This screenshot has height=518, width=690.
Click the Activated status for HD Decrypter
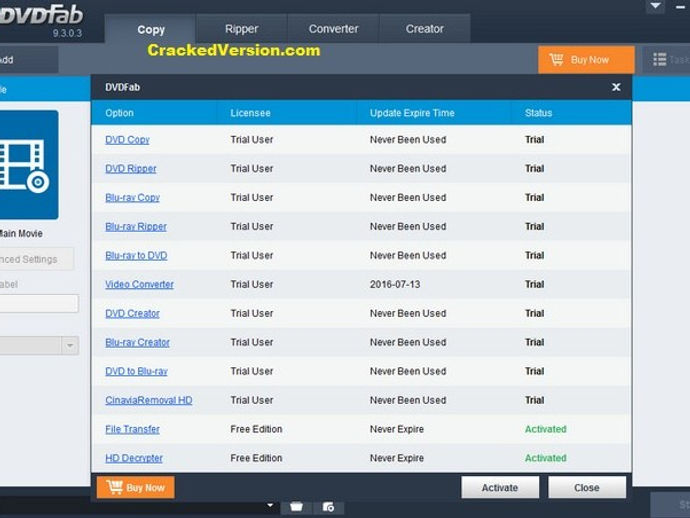point(545,458)
